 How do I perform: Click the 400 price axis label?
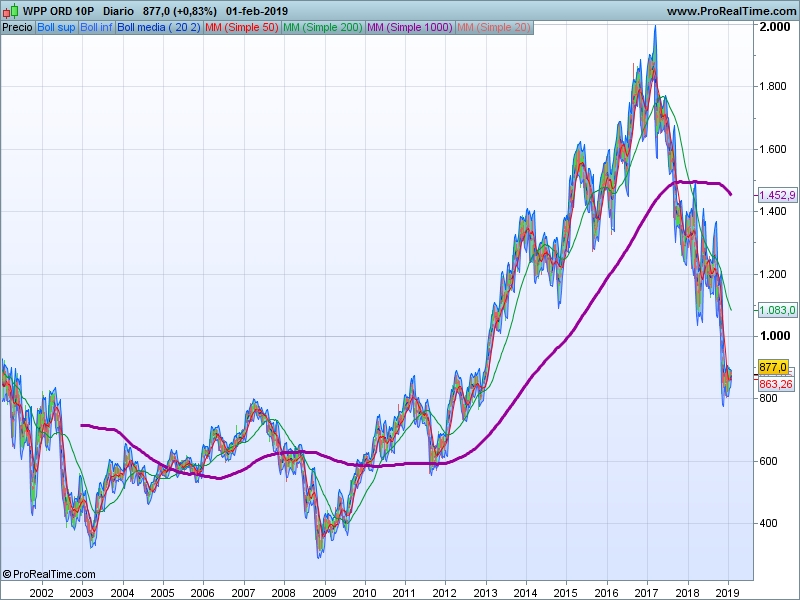point(768,523)
